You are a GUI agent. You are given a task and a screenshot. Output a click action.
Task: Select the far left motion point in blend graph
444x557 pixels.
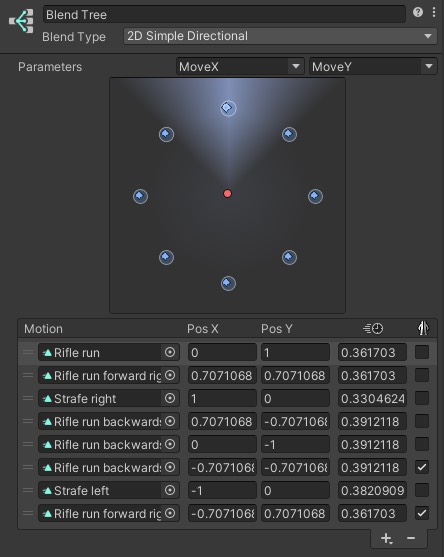(x=140, y=196)
